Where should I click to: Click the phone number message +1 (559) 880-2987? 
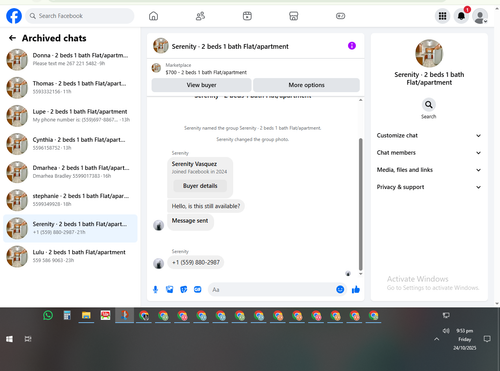pyautogui.click(x=196, y=262)
